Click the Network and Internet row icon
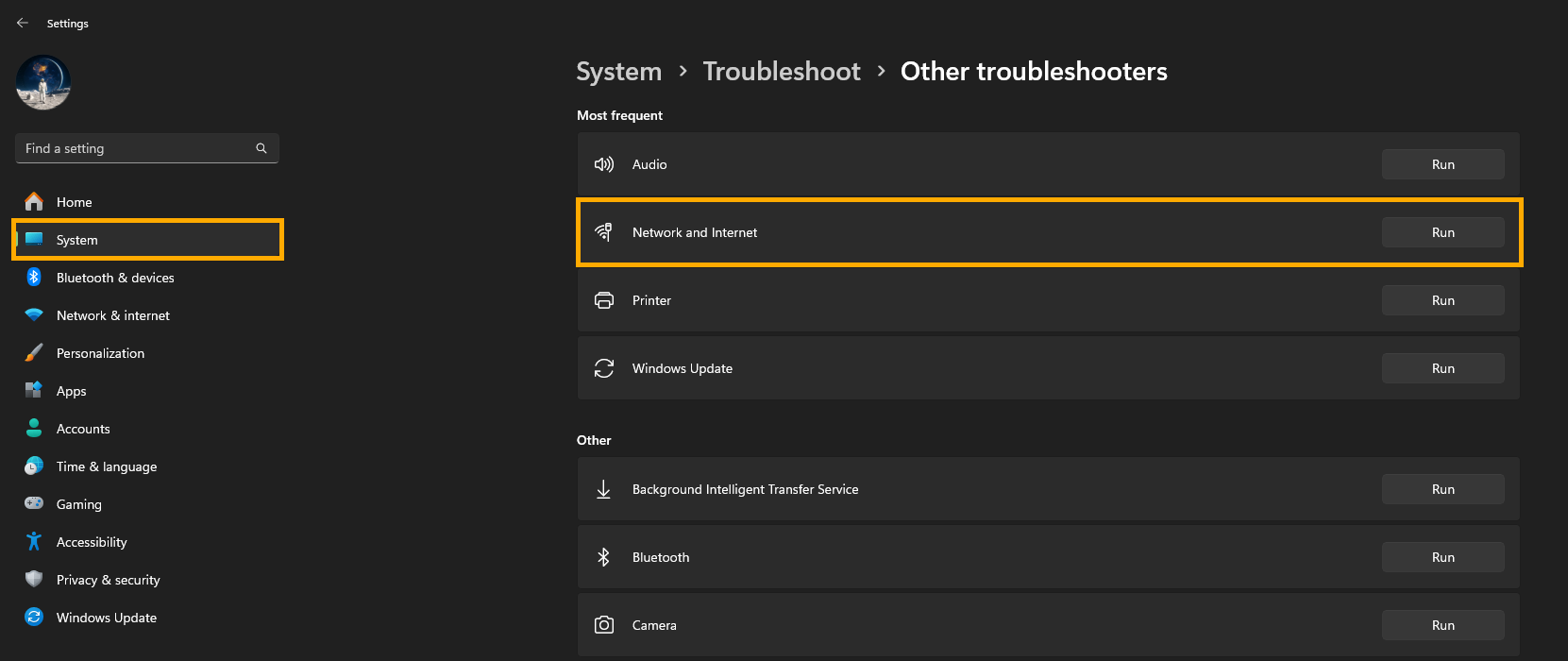This screenshot has width=1568, height=661. pos(604,232)
